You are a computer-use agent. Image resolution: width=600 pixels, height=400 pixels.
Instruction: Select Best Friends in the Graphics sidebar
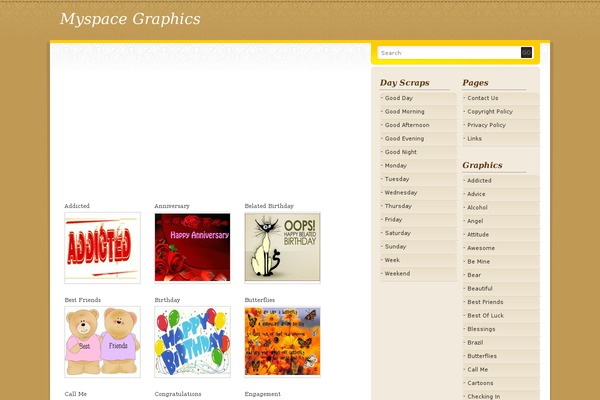pos(485,302)
